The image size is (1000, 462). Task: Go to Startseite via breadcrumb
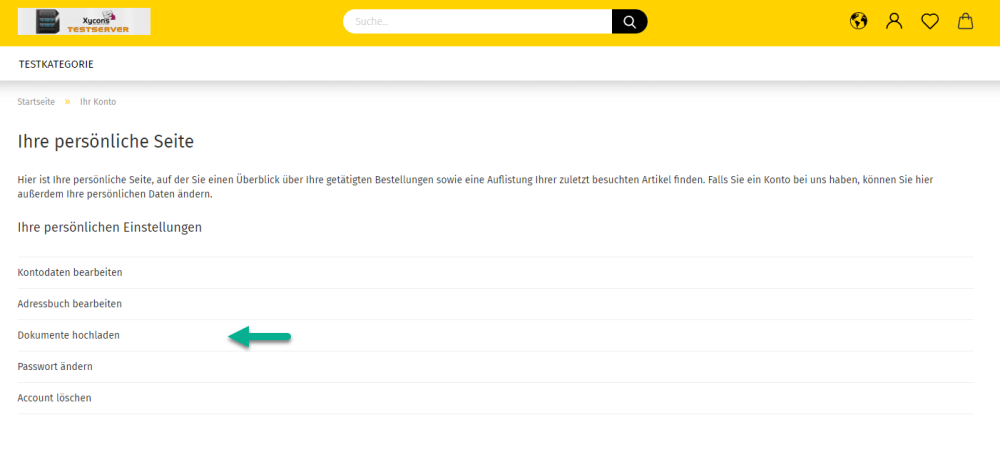point(36,102)
